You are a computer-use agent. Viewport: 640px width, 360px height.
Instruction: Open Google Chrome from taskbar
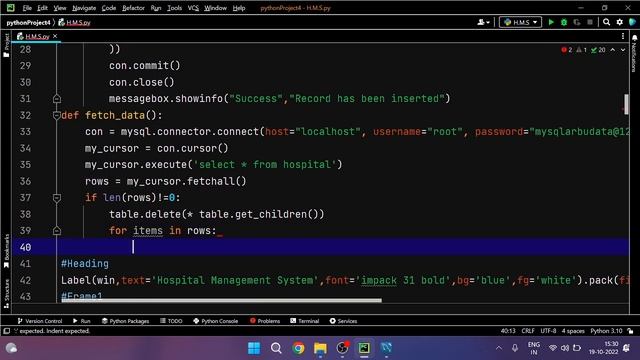[x=298, y=348]
